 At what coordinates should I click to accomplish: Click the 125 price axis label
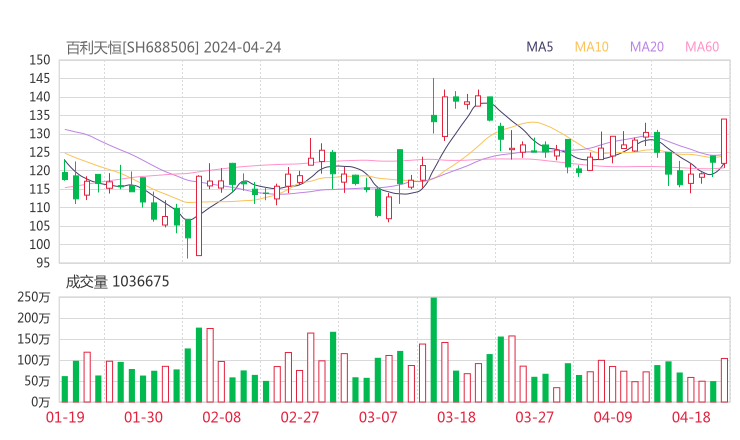click(x=40, y=152)
